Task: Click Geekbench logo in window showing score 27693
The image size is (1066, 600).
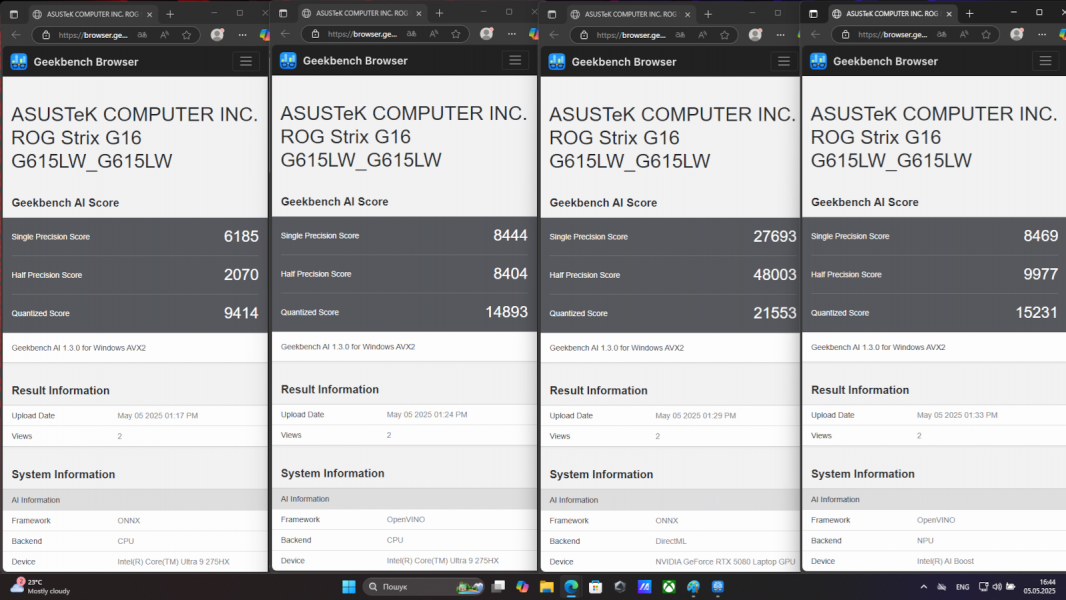Action: (557, 62)
